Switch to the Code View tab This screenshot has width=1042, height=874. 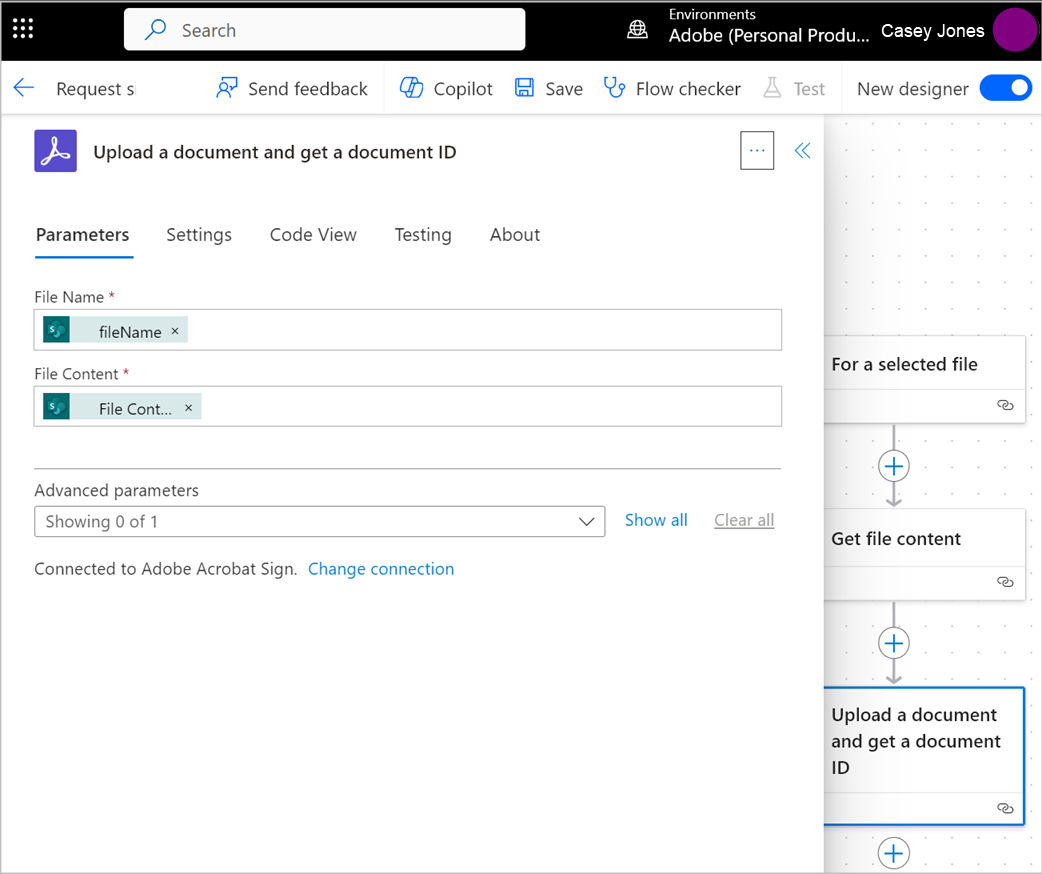[x=313, y=234]
